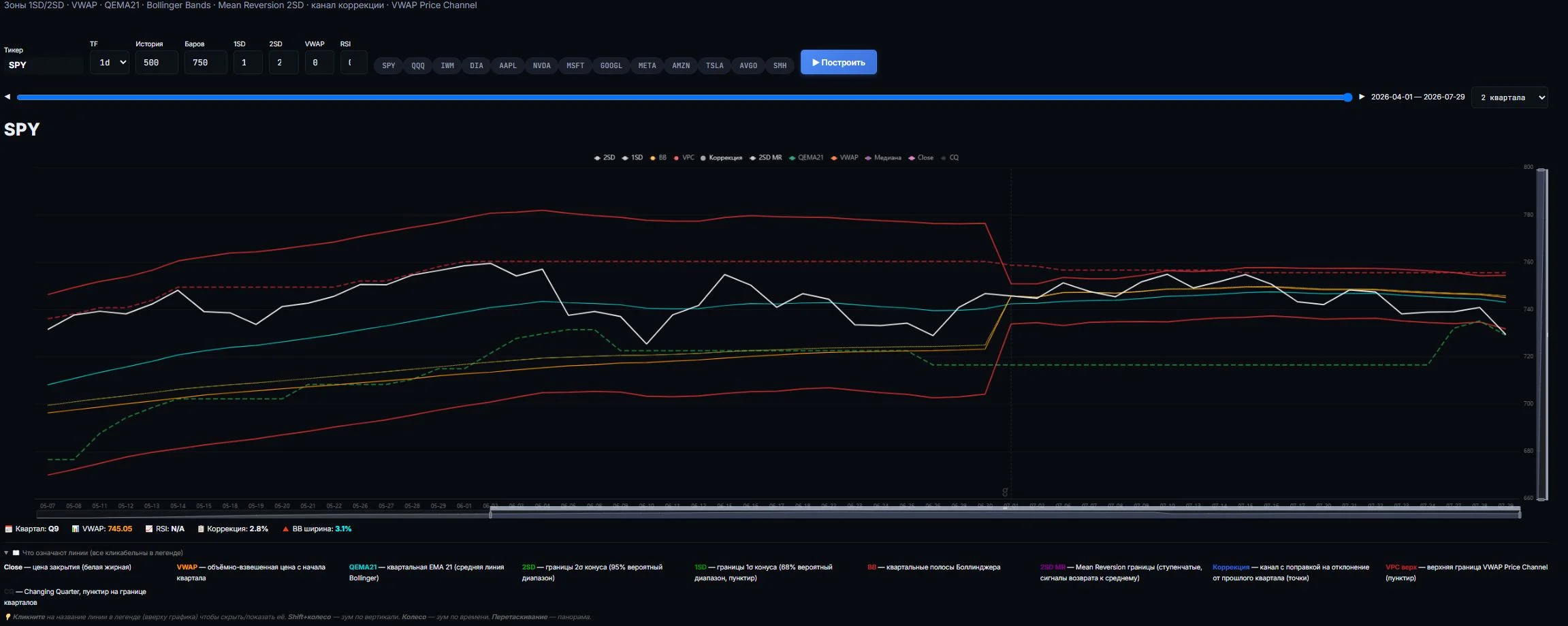The width and height of the screenshot is (1568, 626).
Task: Toggle BB bands legend marker
Action: coord(658,157)
